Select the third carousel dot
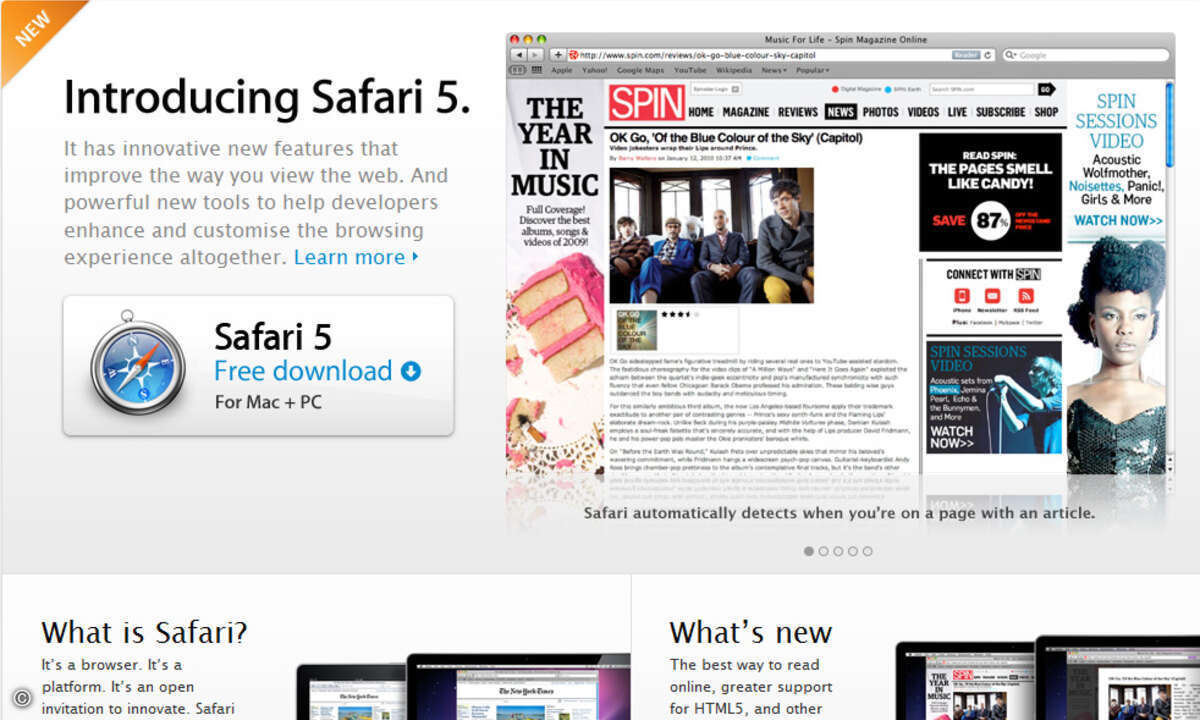 pos(838,551)
